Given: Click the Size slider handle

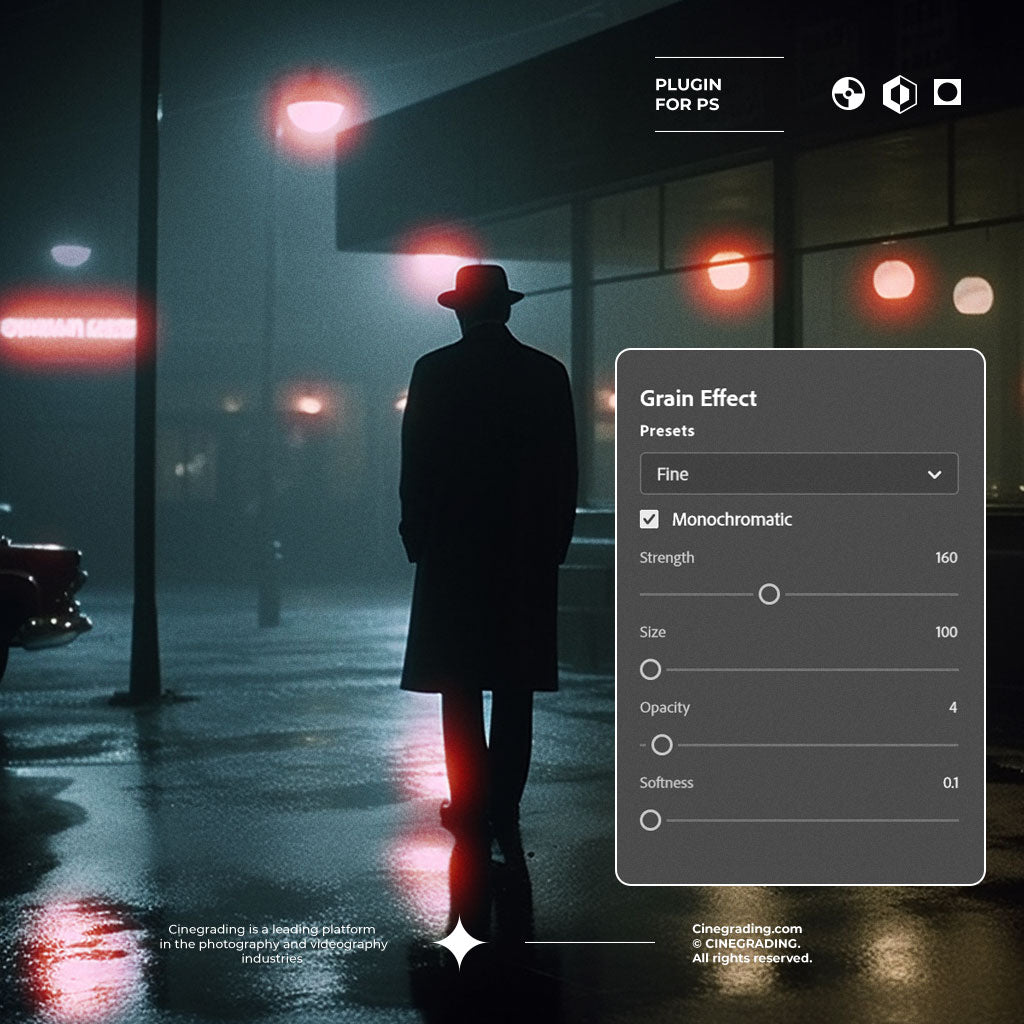Looking at the screenshot, I should [x=651, y=669].
